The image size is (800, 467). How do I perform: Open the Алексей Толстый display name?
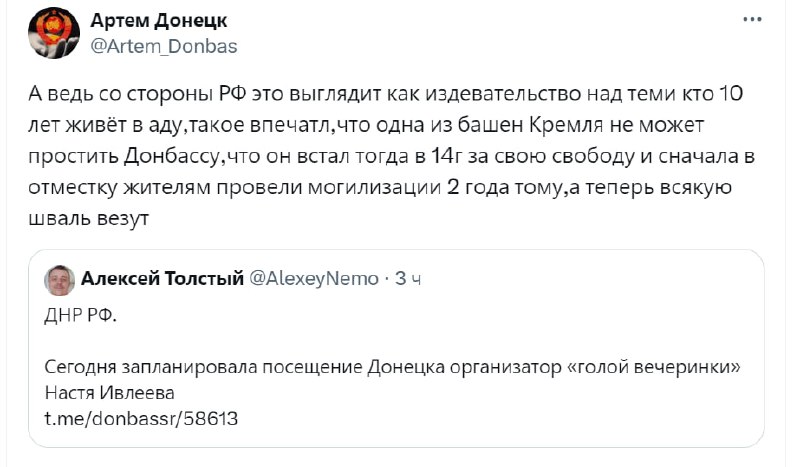(x=162, y=279)
